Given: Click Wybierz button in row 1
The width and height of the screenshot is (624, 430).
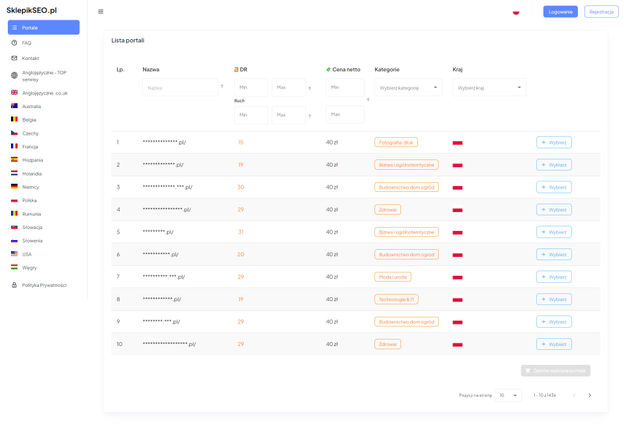Looking at the screenshot, I should [x=554, y=142].
